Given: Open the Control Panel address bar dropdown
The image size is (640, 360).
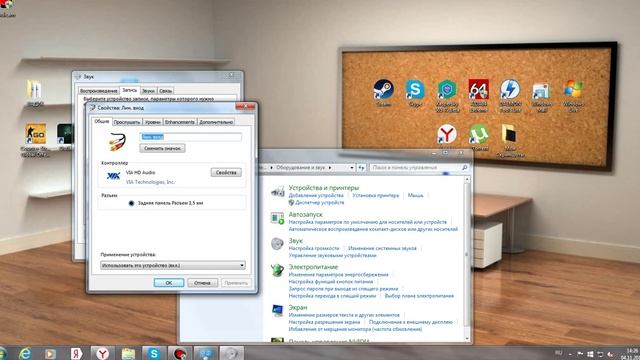Looking at the screenshot, I should point(351,167).
